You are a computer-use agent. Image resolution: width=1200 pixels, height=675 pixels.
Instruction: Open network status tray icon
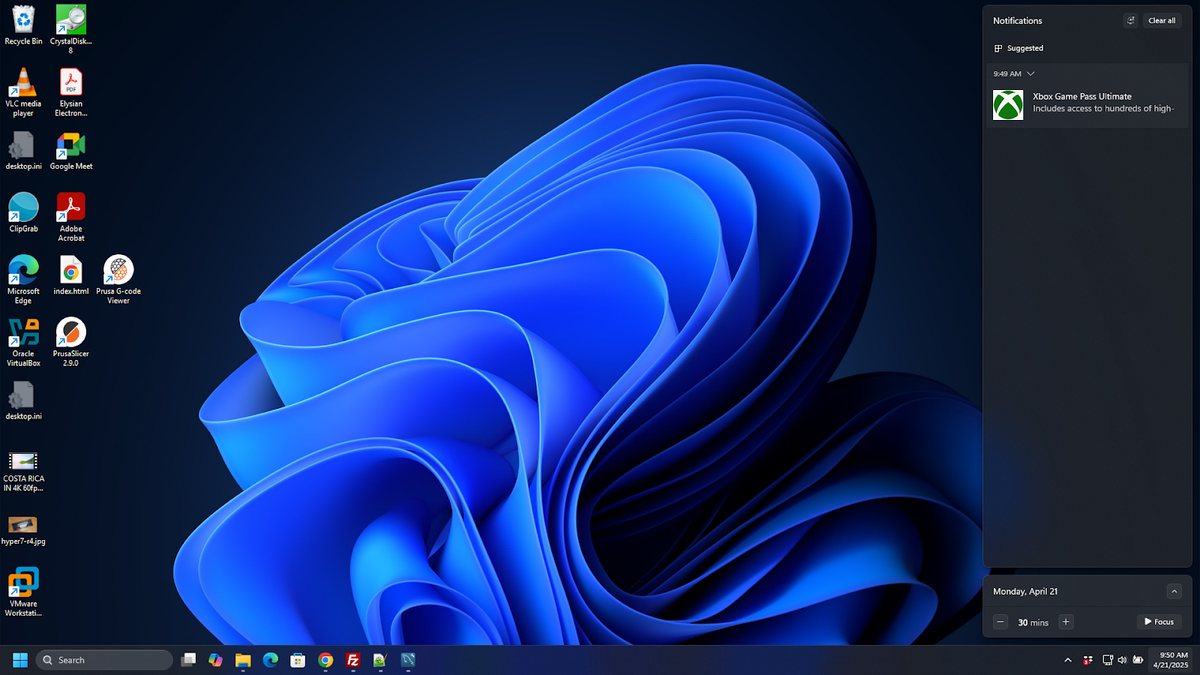click(1108, 660)
